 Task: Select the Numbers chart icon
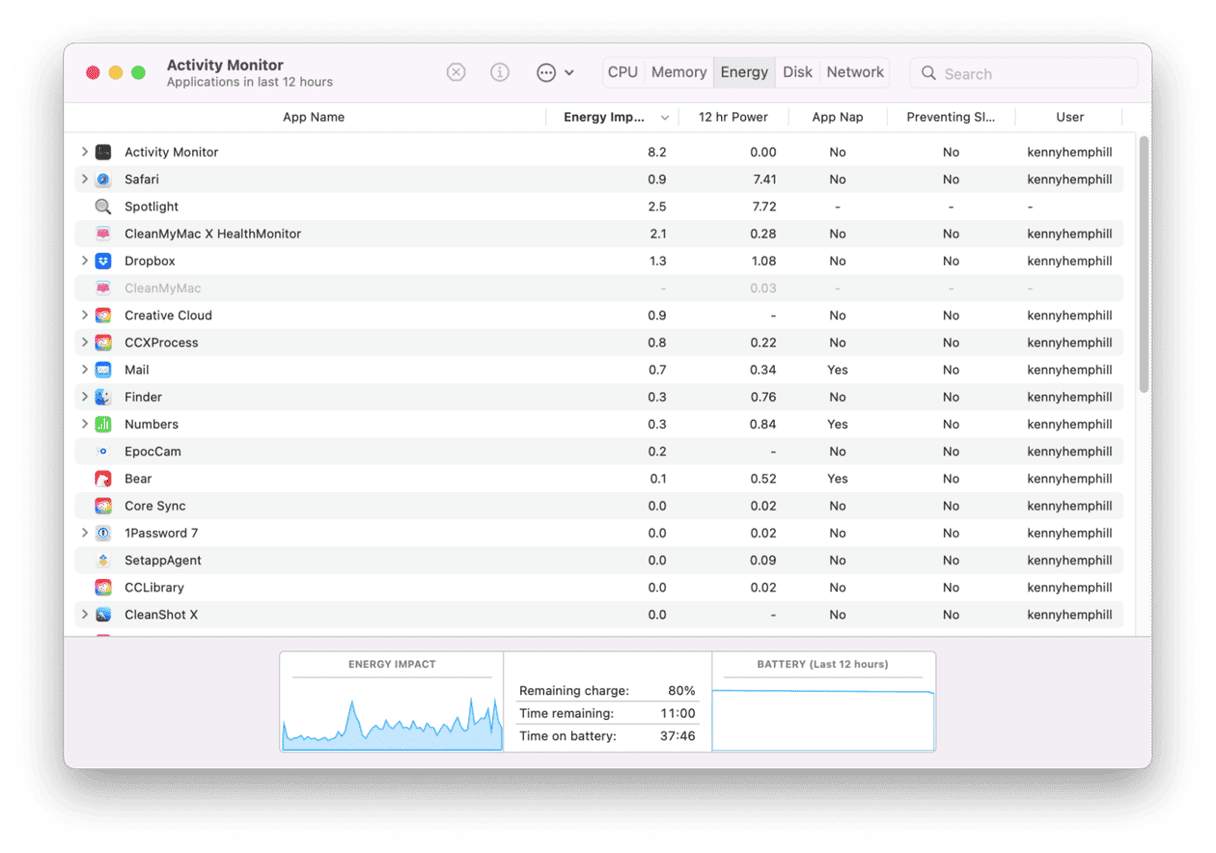tap(103, 424)
